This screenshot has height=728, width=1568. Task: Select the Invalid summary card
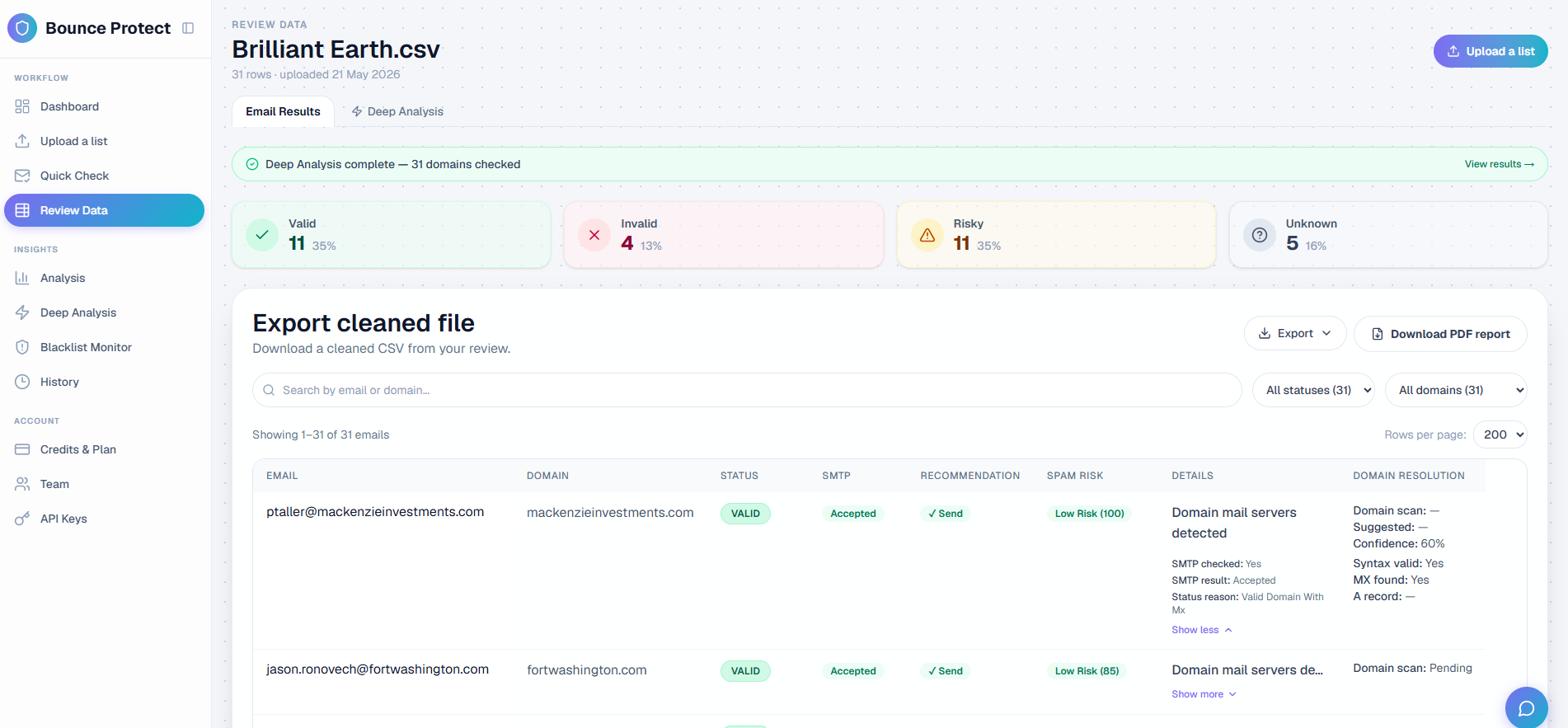(724, 235)
